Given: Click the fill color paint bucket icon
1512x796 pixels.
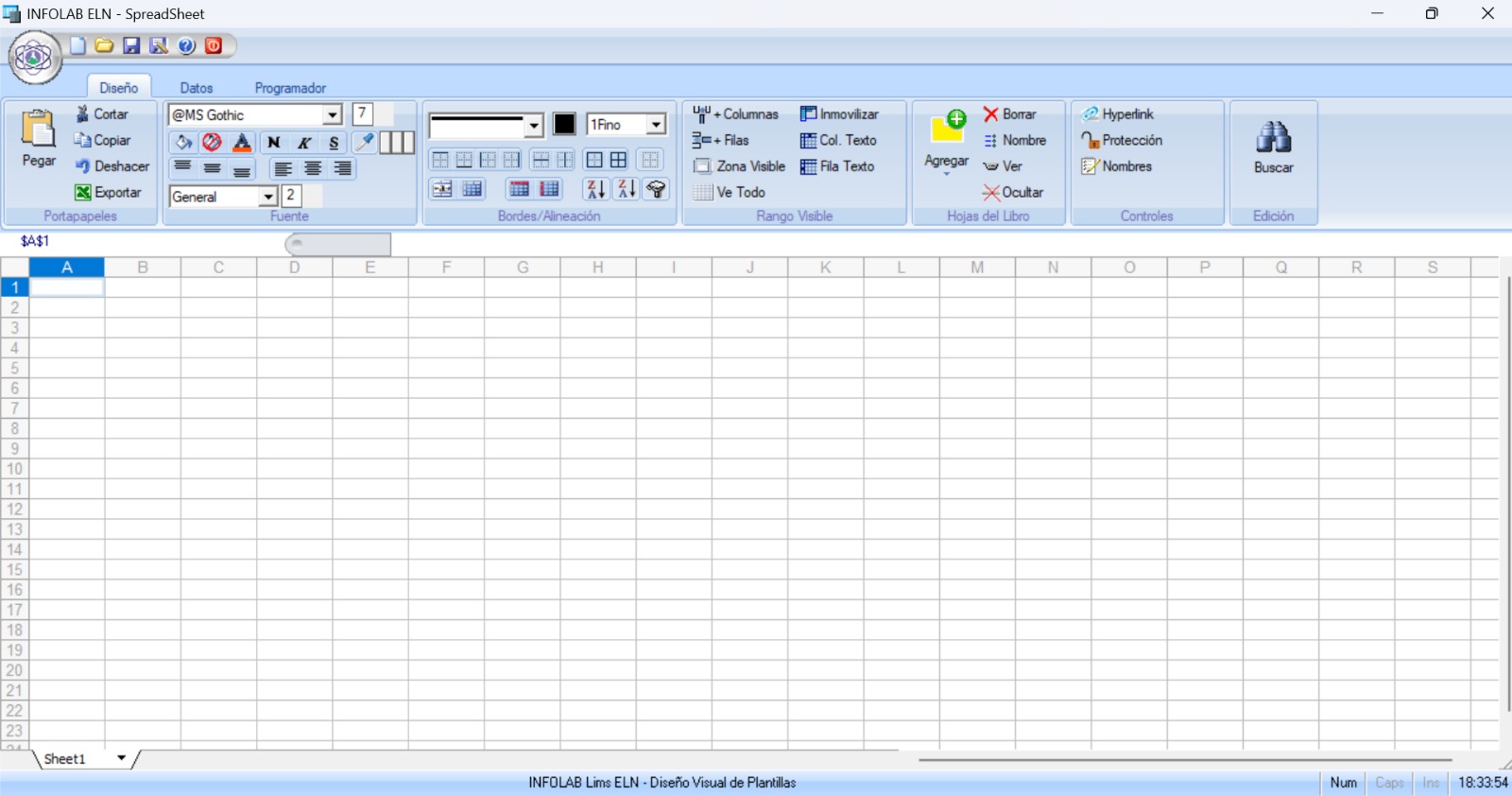Looking at the screenshot, I should [x=183, y=143].
